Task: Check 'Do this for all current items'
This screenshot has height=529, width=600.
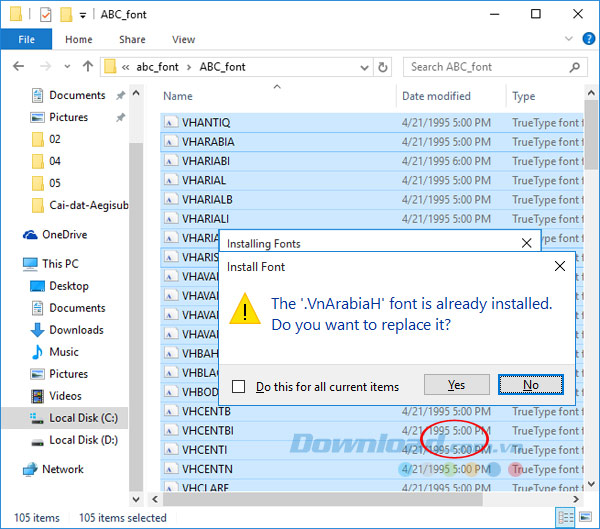Action: coord(239,387)
